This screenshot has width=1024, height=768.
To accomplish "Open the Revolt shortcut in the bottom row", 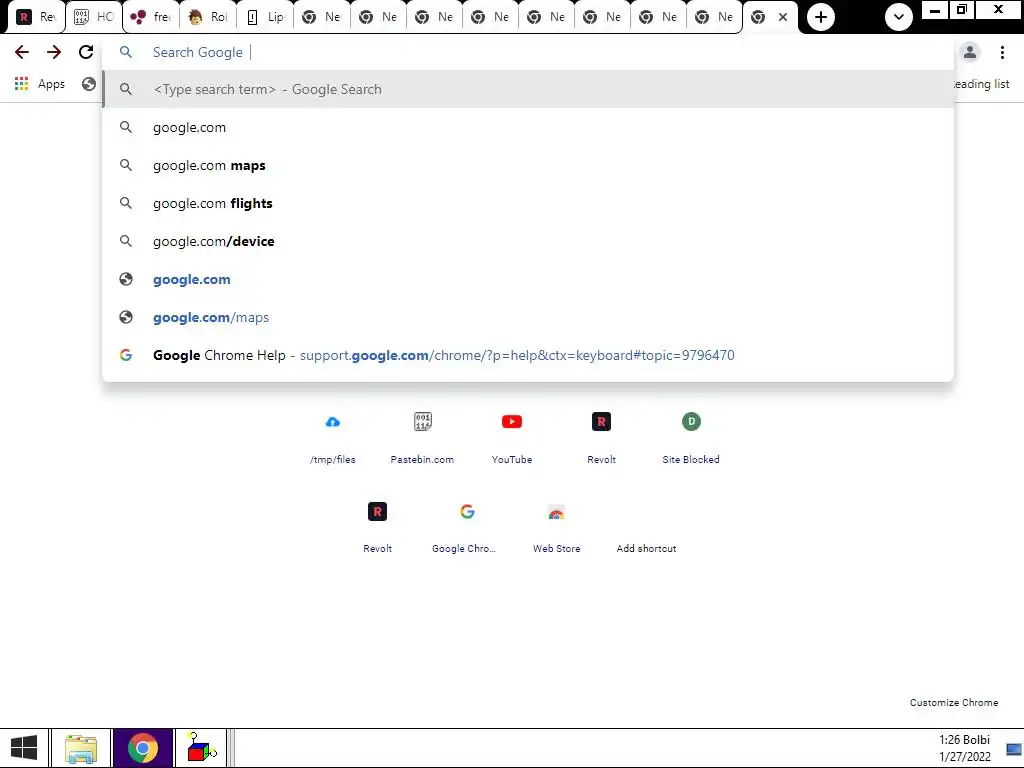I will pyautogui.click(x=377, y=526).
